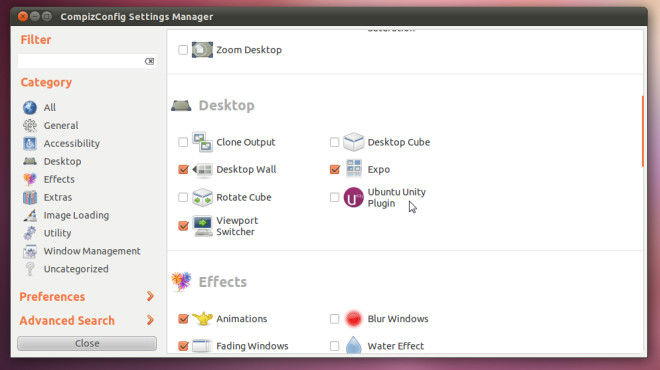Screen dimensions: 660x370
Task: Close the CompizConfig window via title bar
Action: 23,16
